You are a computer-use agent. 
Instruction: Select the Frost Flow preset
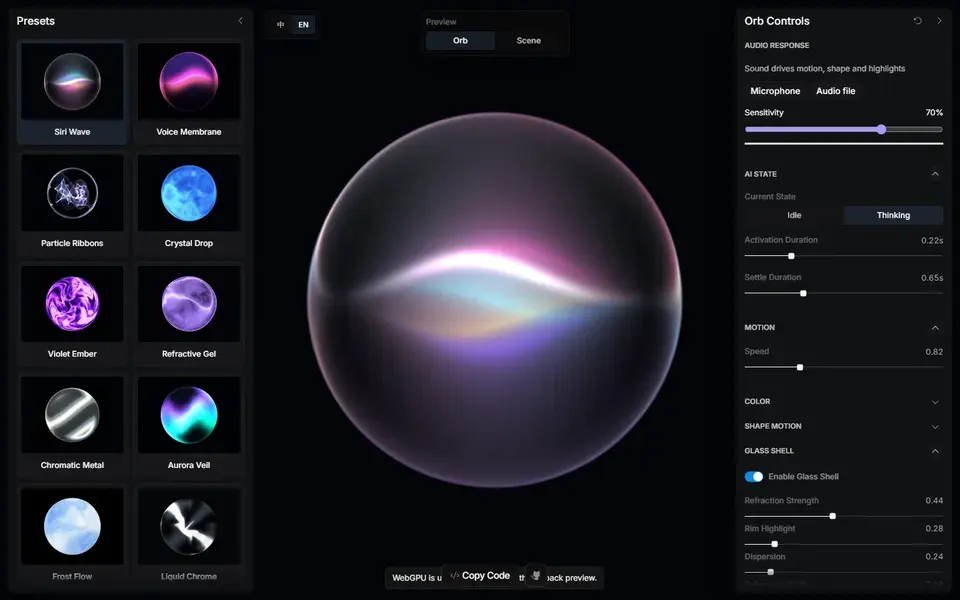[x=72, y=536]
